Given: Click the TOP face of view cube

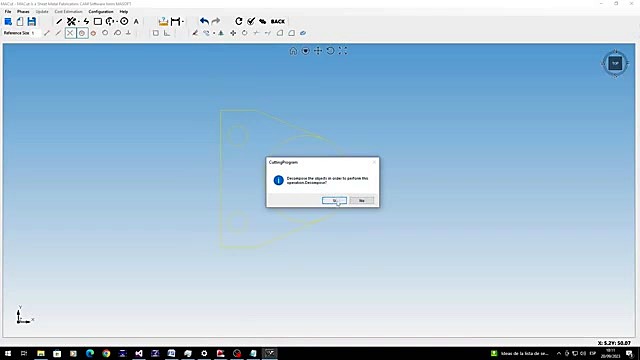Looking at the screenshot, I should pos(615,63).
